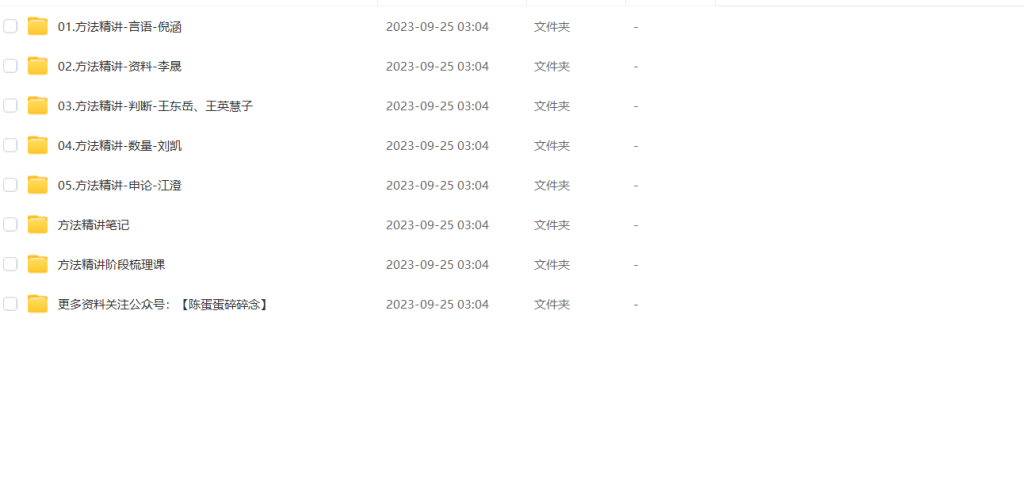Select folder icon for 04.方法精讲-数量-刘凯
Screen dimensions: 1024x499
[x=38, y=146]
